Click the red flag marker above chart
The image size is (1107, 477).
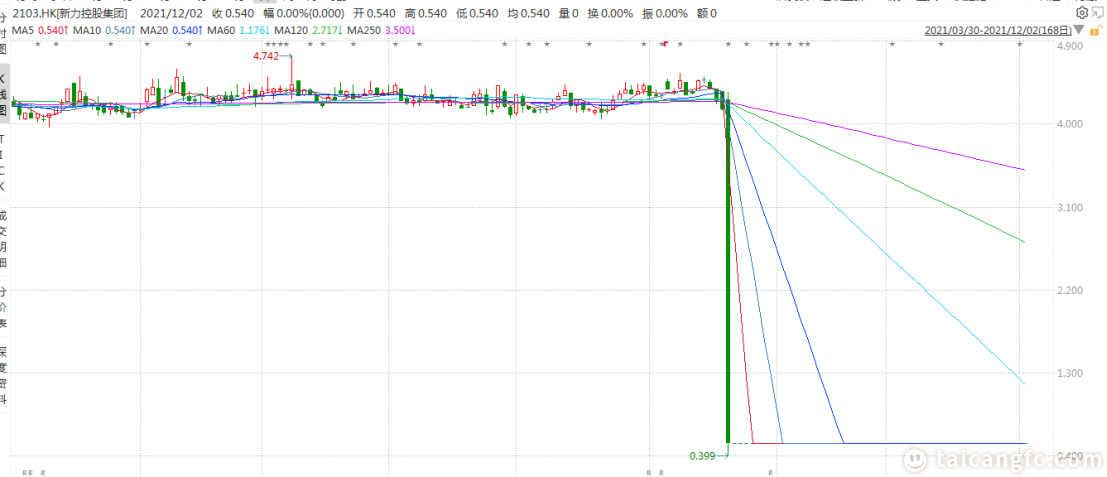tap(663, 44)
